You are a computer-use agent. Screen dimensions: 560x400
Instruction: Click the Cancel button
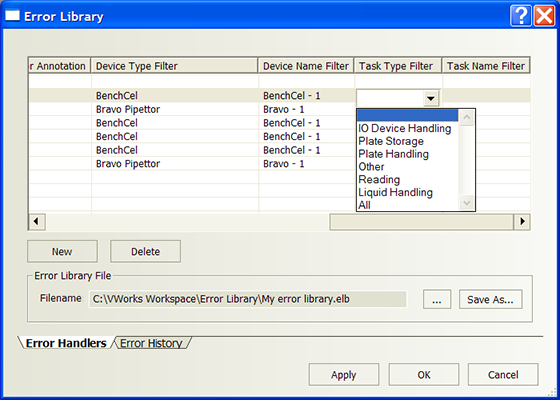coord(503,375)
